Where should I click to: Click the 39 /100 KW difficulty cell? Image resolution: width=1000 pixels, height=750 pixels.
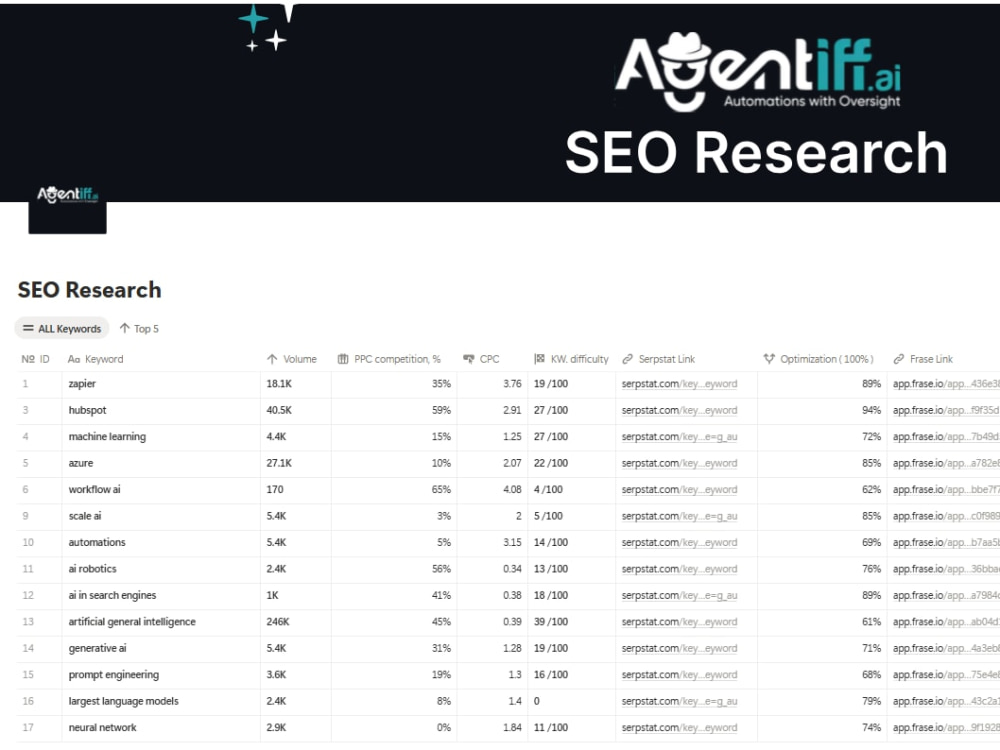click(571, 622)
